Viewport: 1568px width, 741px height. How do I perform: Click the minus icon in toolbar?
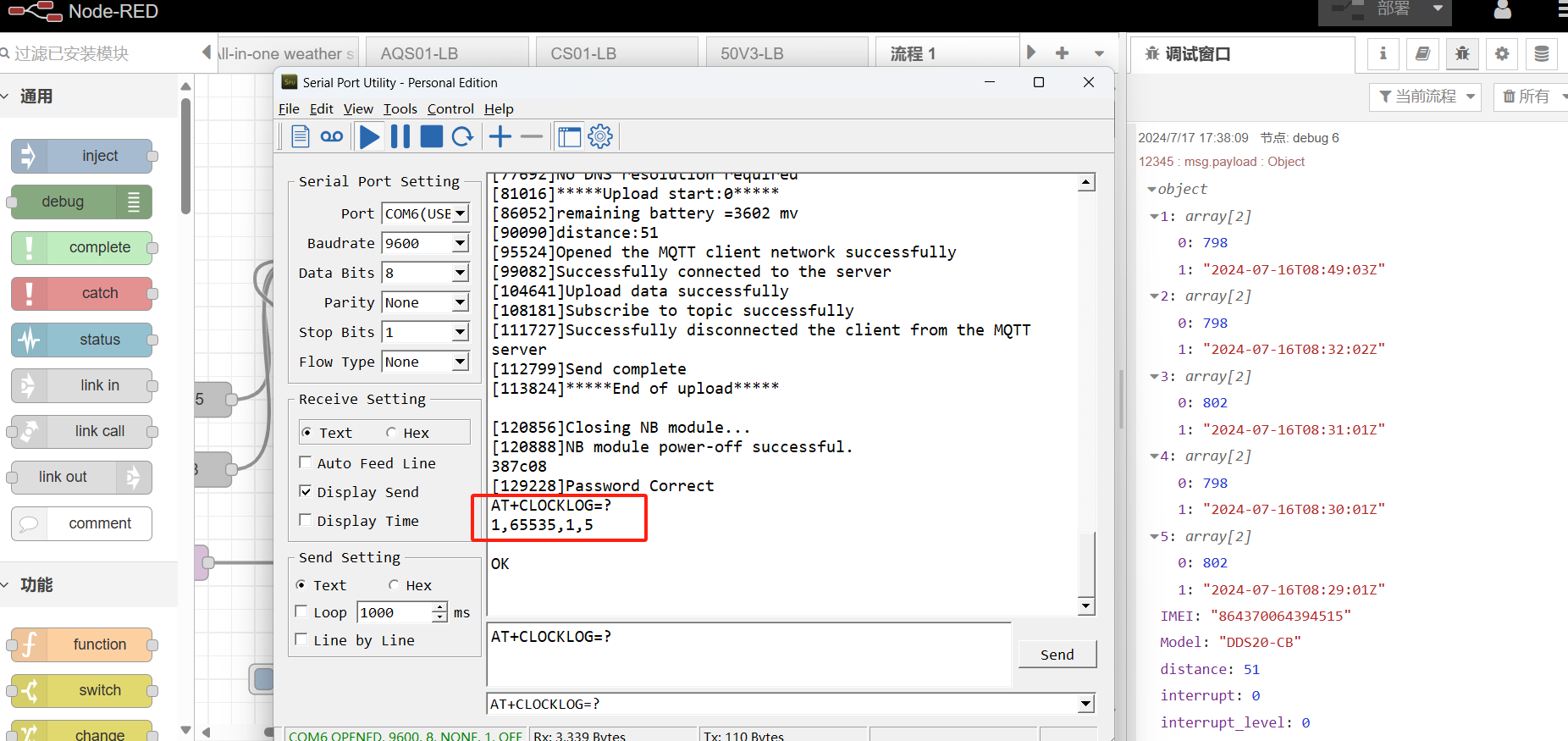[x=532, y=136]
